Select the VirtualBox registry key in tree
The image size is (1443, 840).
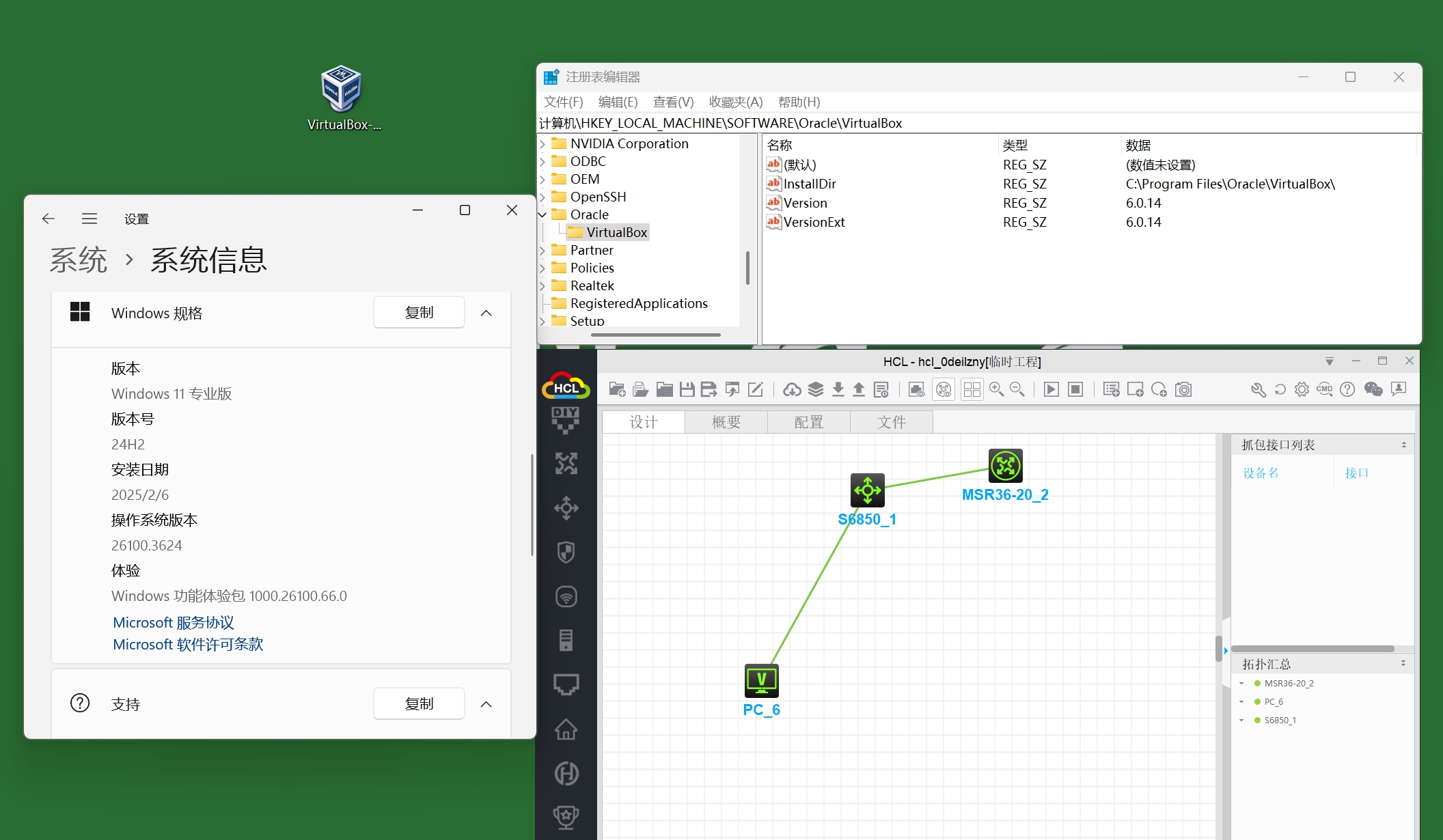[616, 232]
